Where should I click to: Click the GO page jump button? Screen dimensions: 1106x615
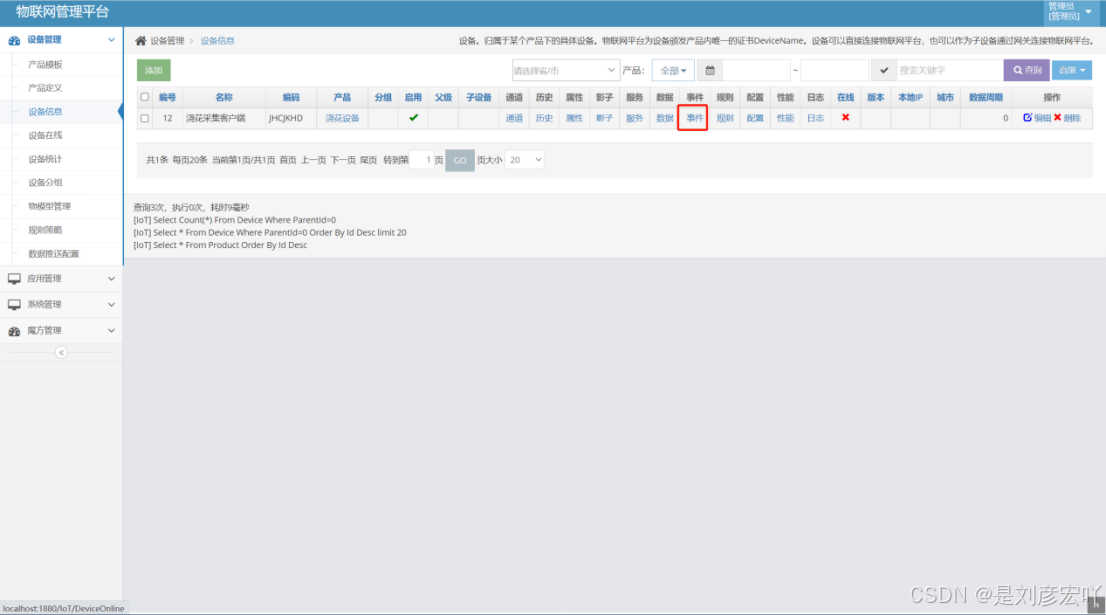click(x=460, y=160)
